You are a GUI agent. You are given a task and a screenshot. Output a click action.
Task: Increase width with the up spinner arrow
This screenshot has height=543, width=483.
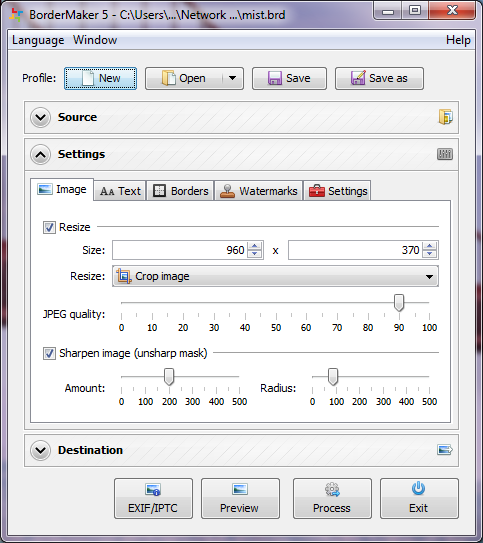[x=255, y=246]
